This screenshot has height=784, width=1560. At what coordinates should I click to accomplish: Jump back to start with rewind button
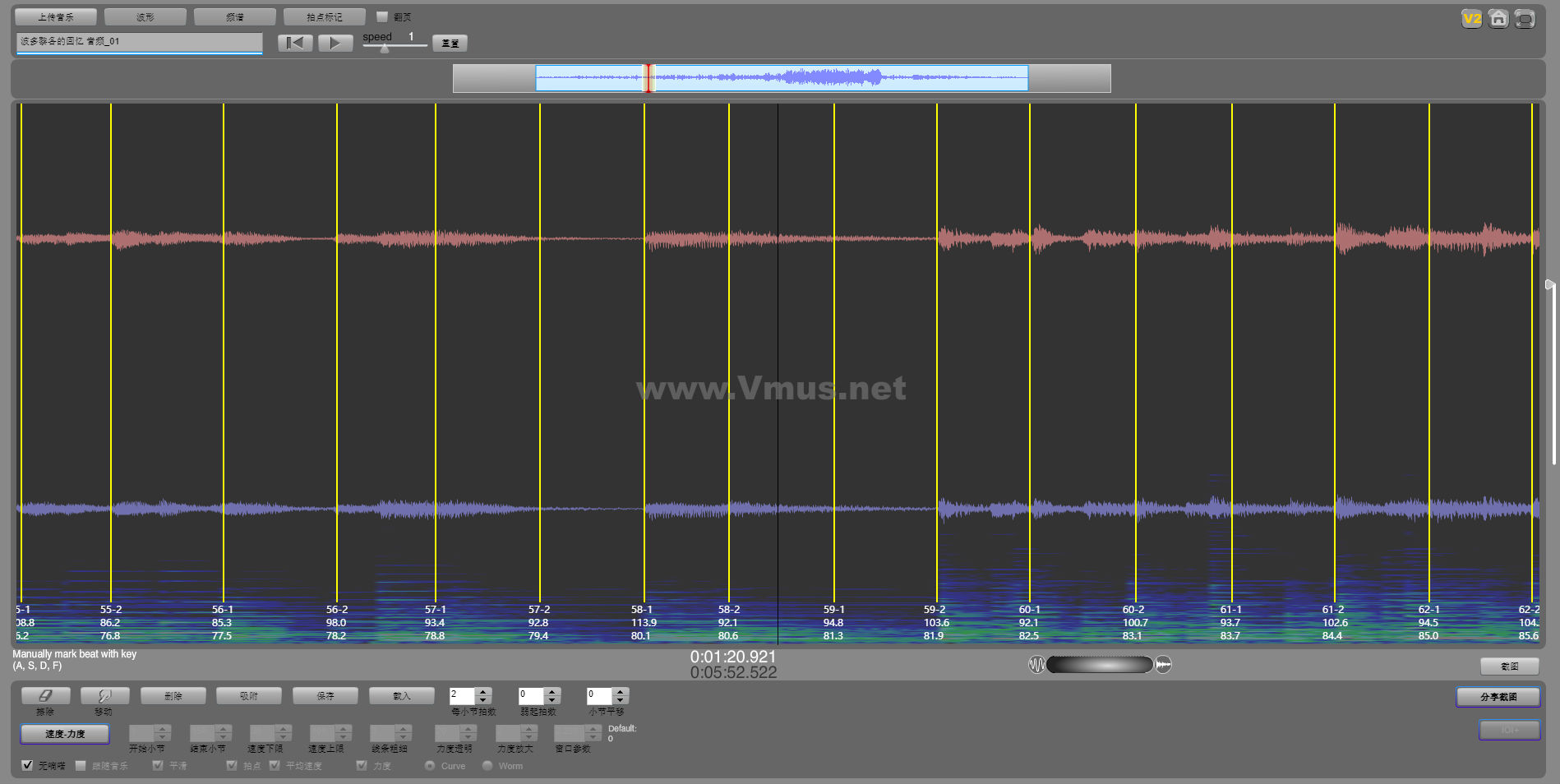pos(295,43)
